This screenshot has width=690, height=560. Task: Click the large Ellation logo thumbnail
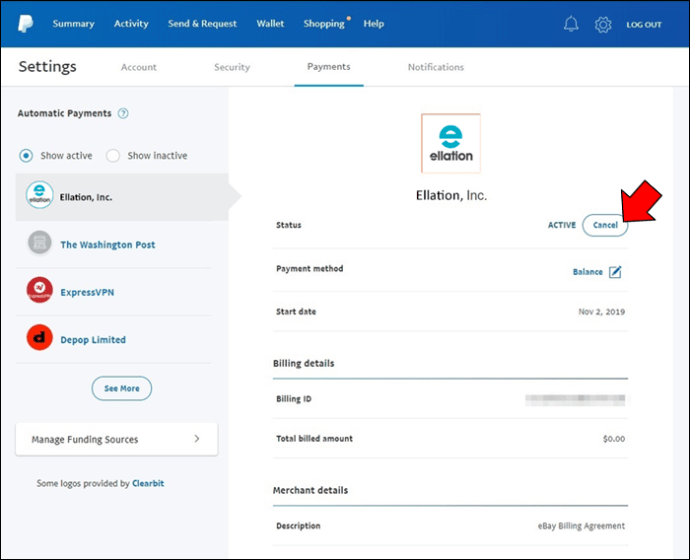coord(450,144)
